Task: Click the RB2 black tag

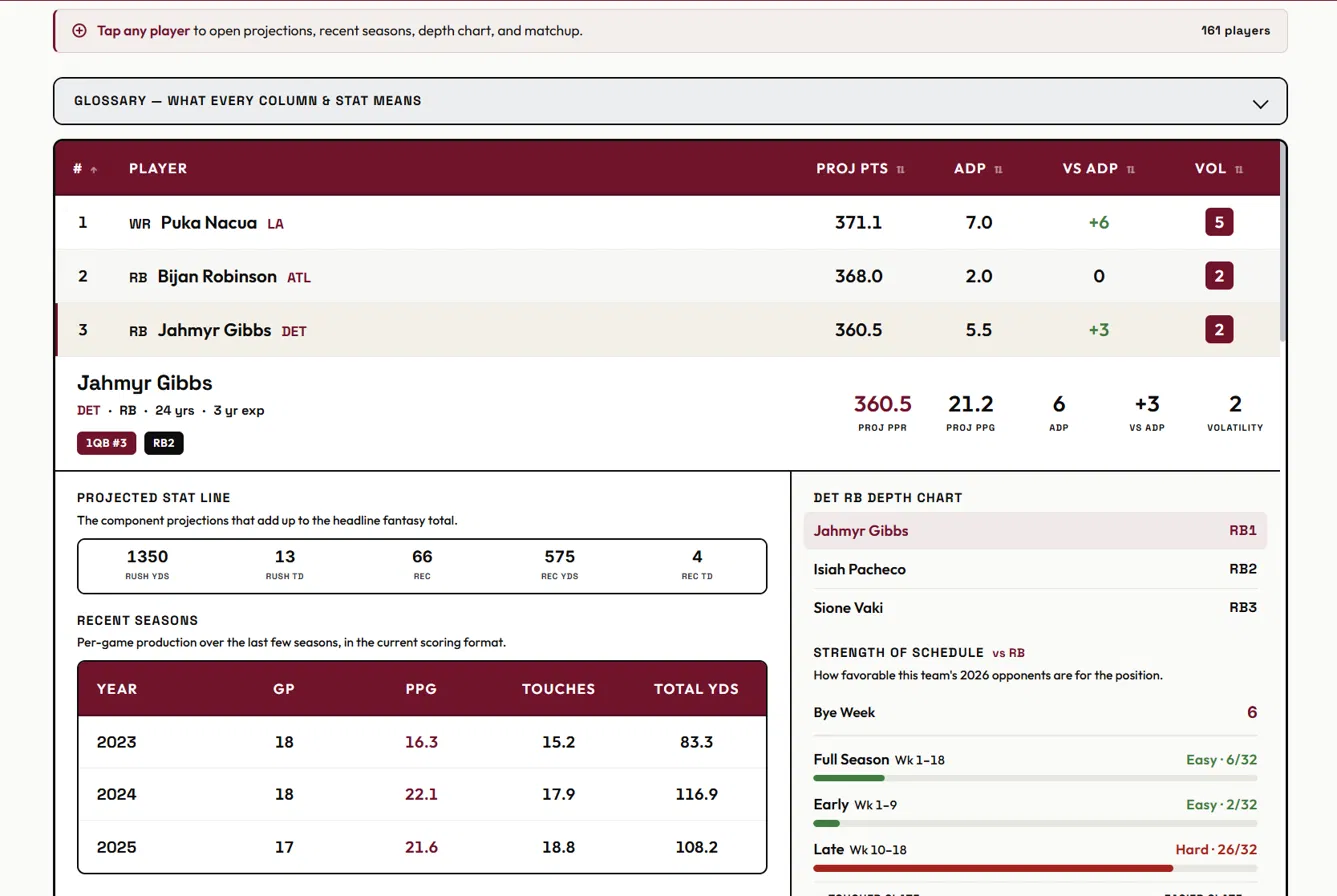Action: point(164,443)
